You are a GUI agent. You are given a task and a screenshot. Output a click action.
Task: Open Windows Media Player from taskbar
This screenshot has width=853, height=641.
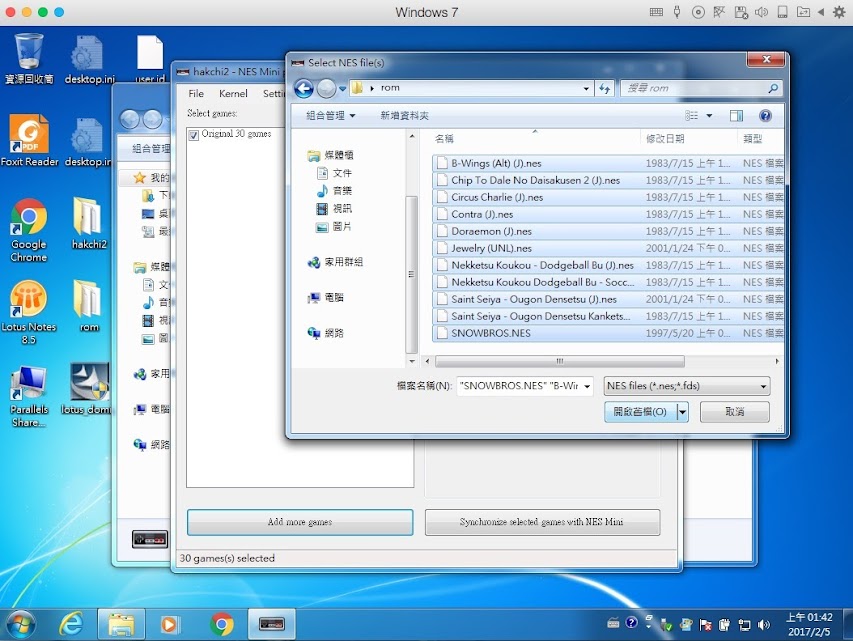point(170,624)
